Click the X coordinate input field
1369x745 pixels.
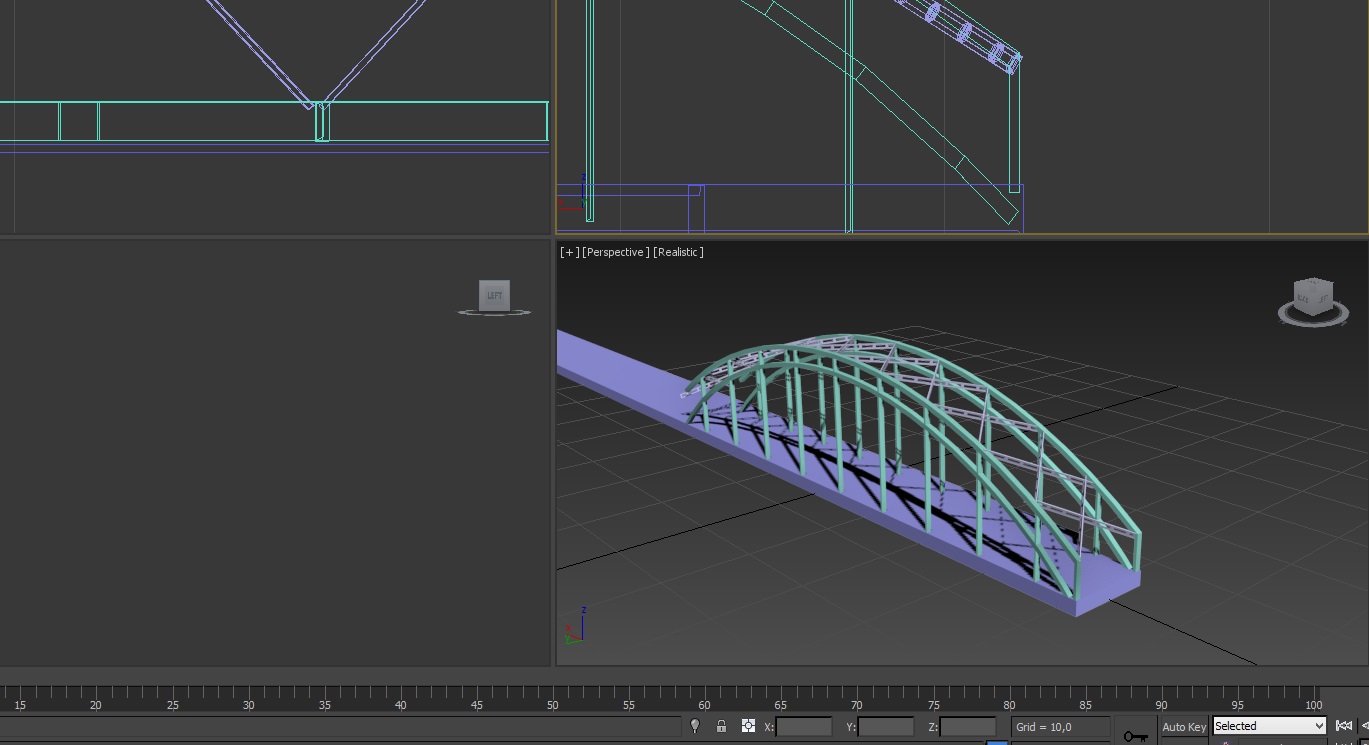tap(803, 727)
